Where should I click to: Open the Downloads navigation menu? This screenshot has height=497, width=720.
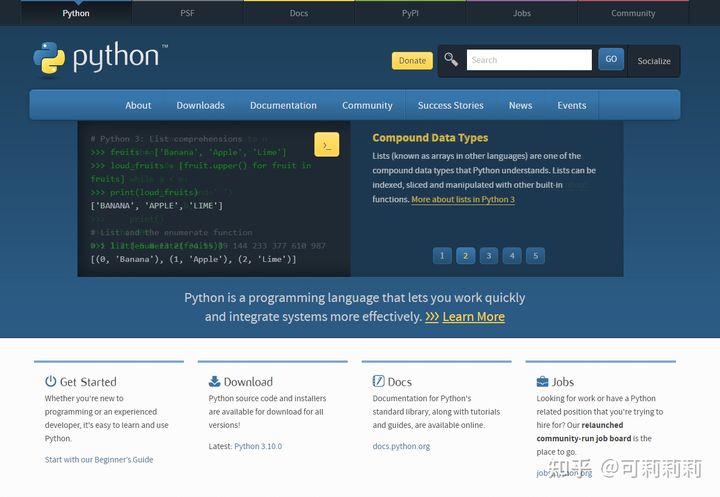click(201, 105)
